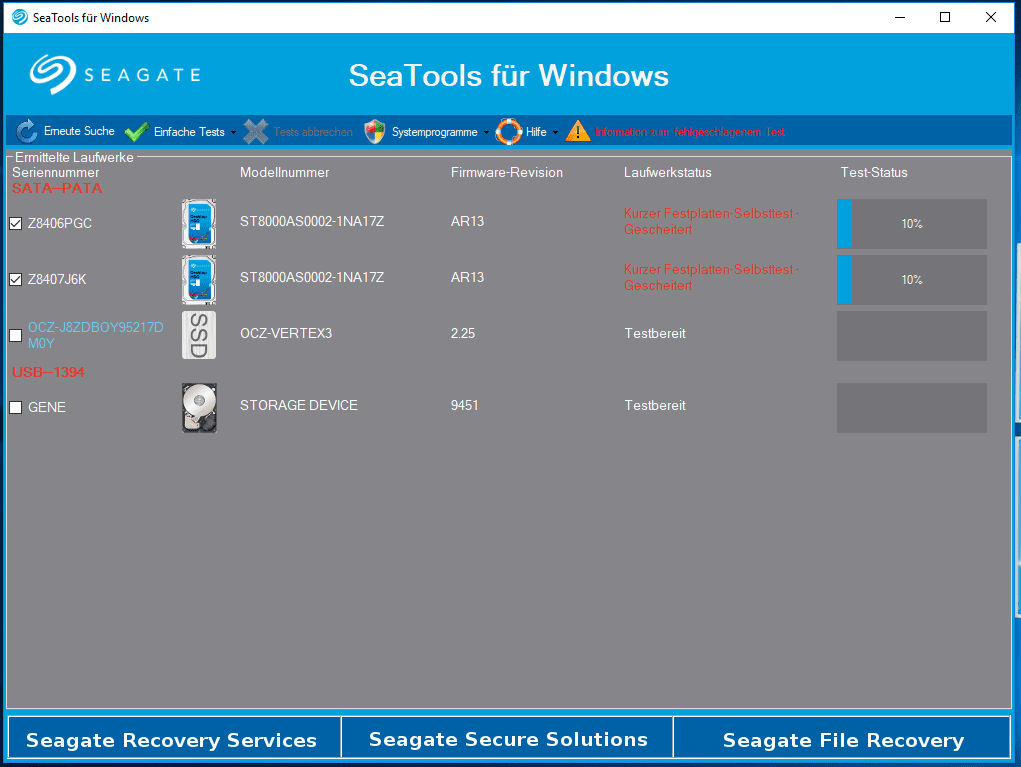Click the model ST8000AS0002-1NA17Z in Z8406PGC row
This screenshot has height=767, width=1021.
point(312,221)
